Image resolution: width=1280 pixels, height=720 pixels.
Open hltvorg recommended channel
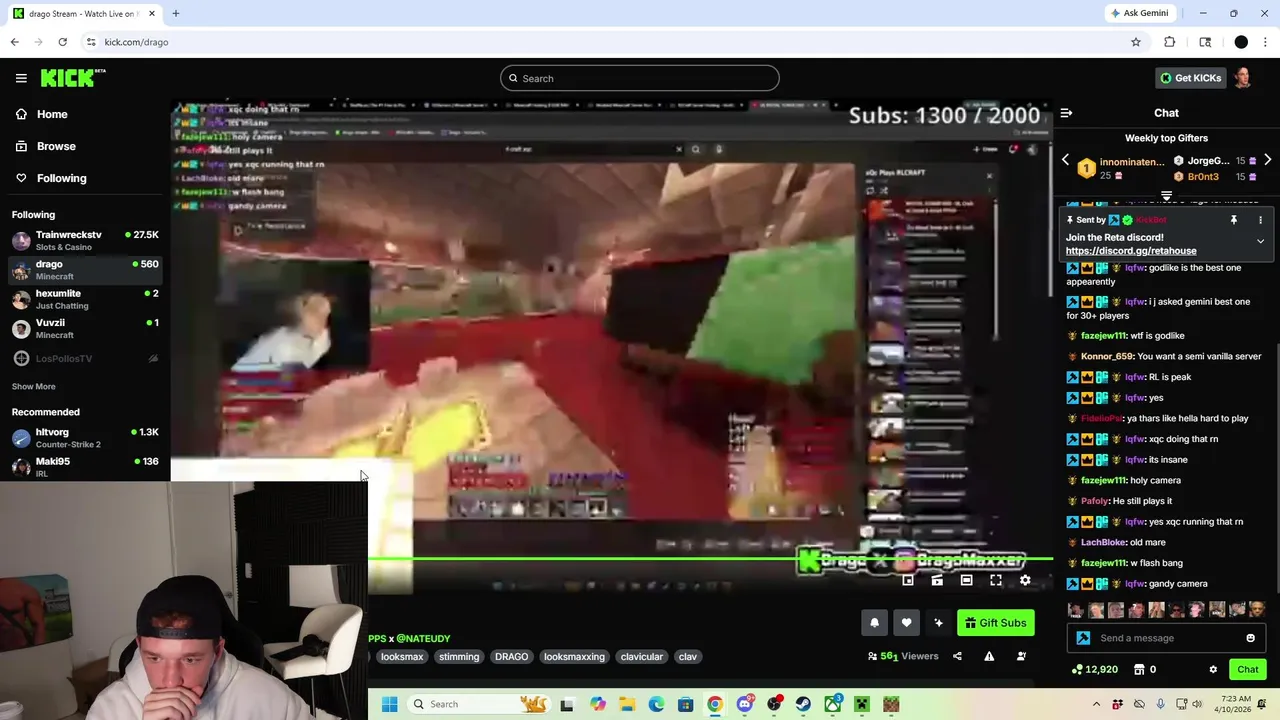tap(85, 437)
